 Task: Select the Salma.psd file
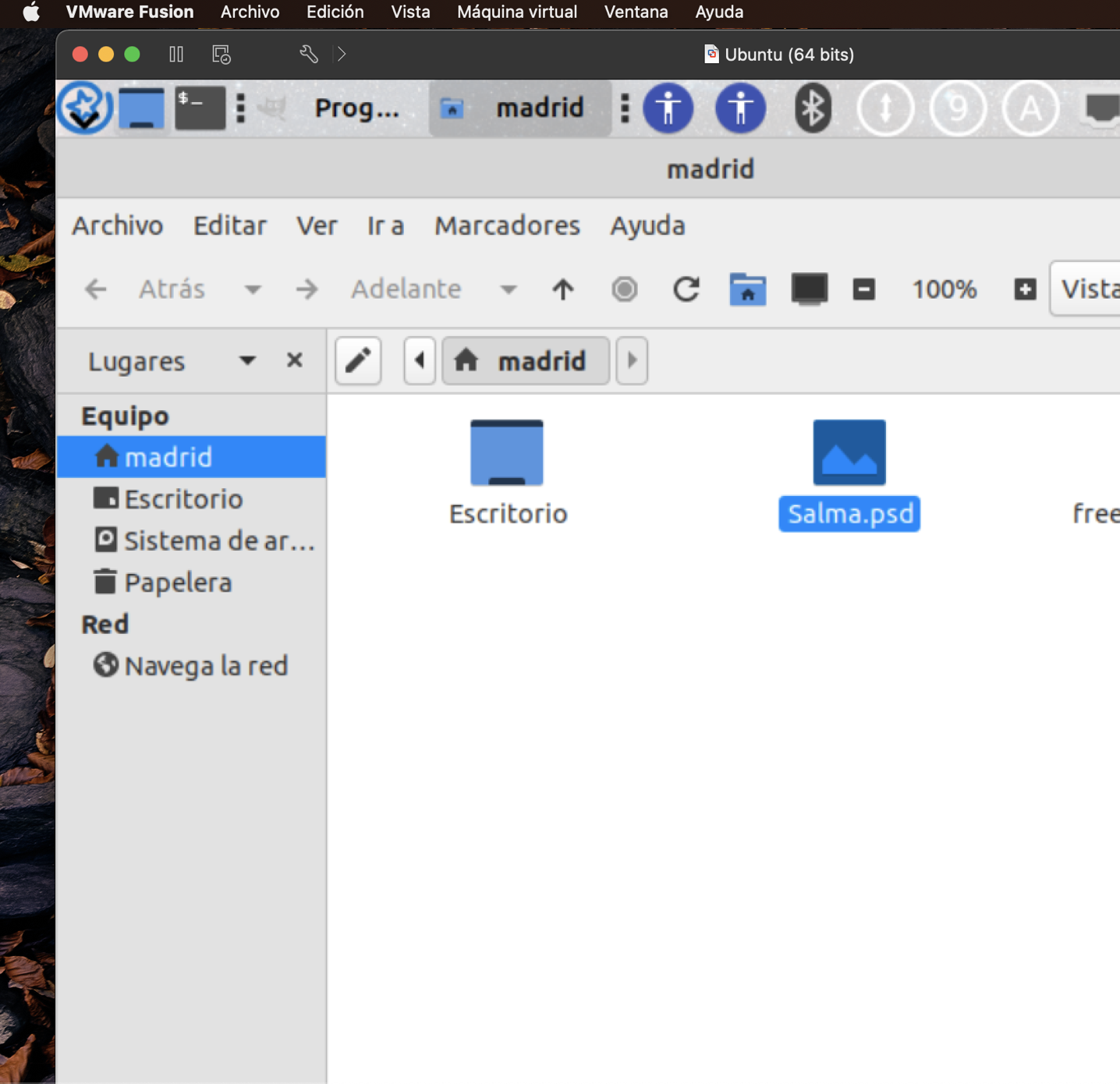pos(849,474)
